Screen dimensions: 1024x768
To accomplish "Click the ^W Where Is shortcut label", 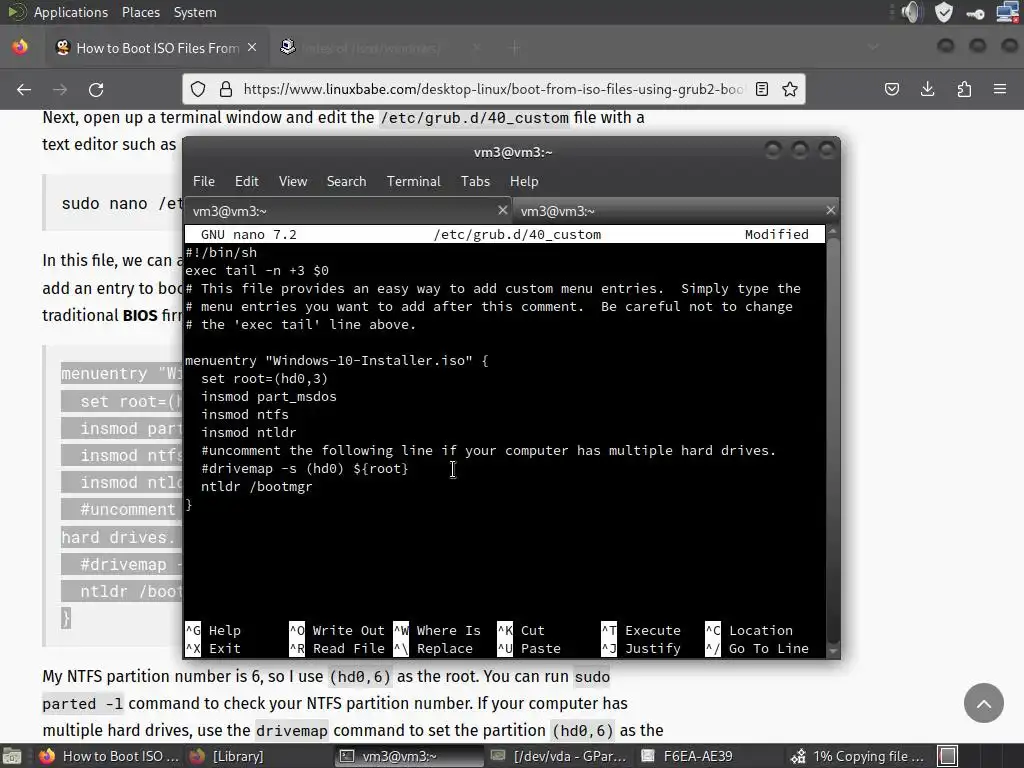I will [437, 631].
